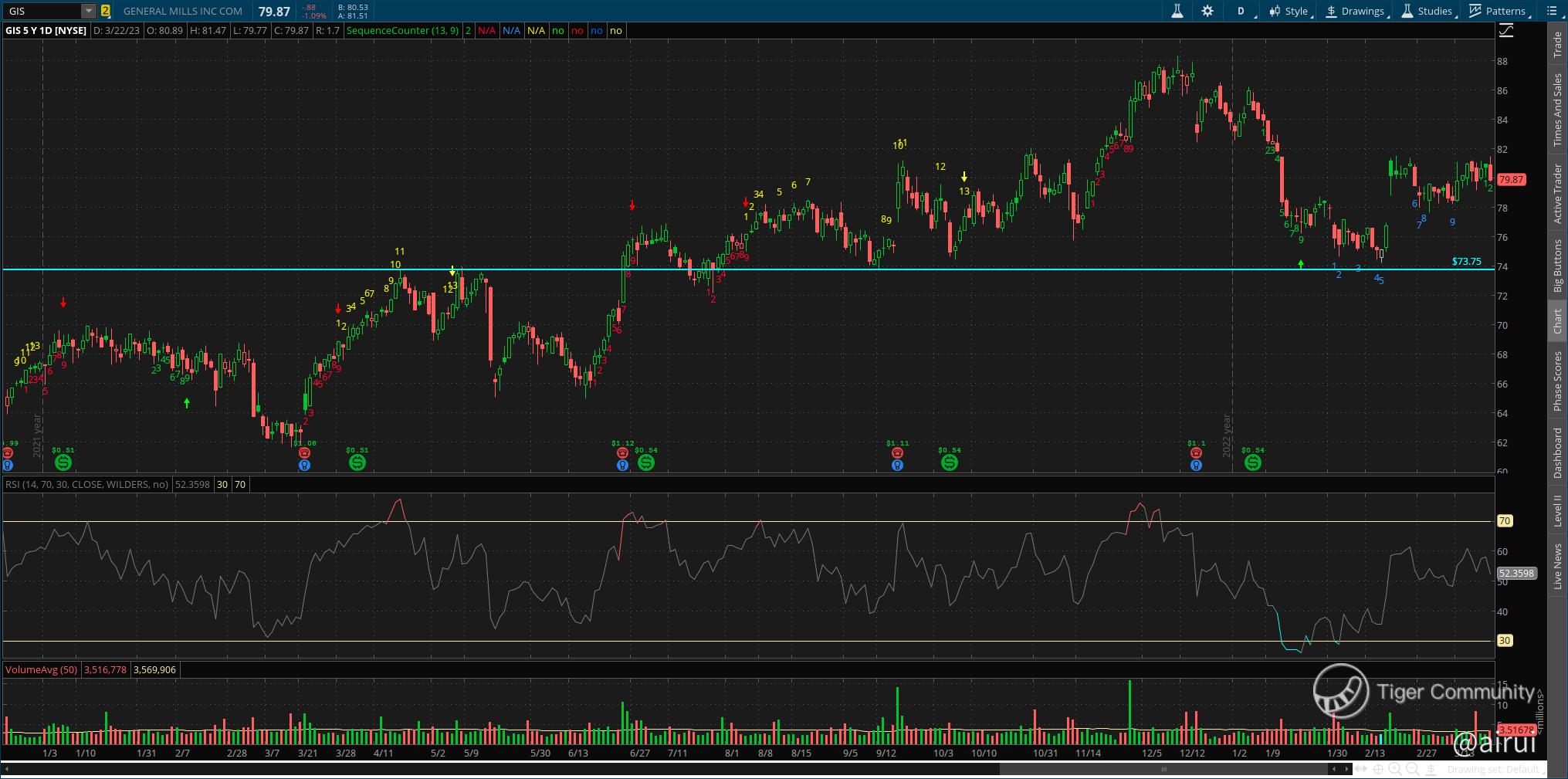Click the yellow number 2 link icon

click(106, 11)
